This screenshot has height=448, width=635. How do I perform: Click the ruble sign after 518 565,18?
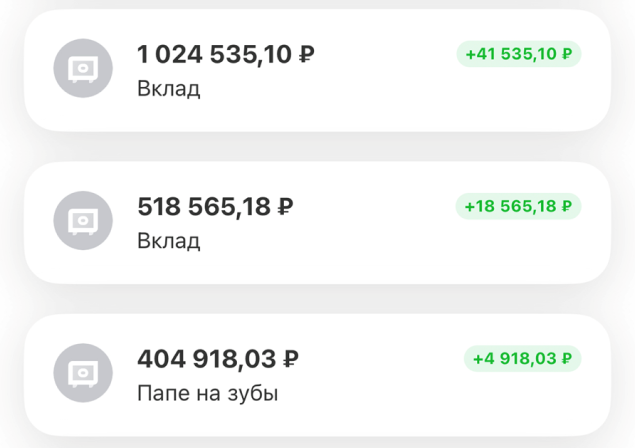point(285,208)
